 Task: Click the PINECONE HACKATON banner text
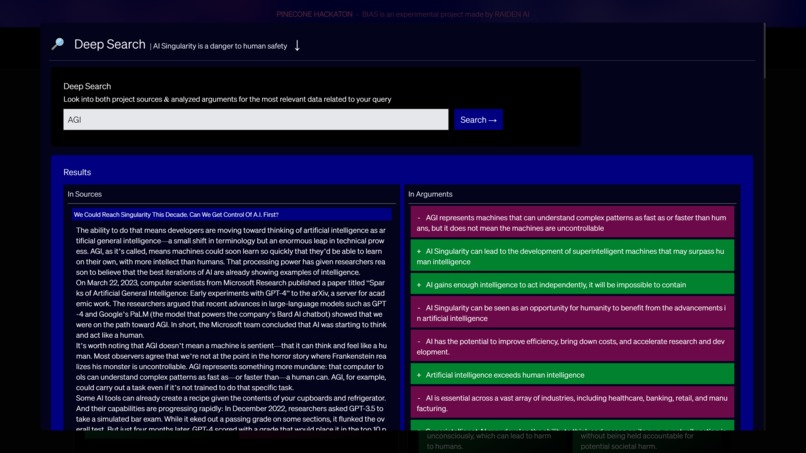[x=314, y=14]
